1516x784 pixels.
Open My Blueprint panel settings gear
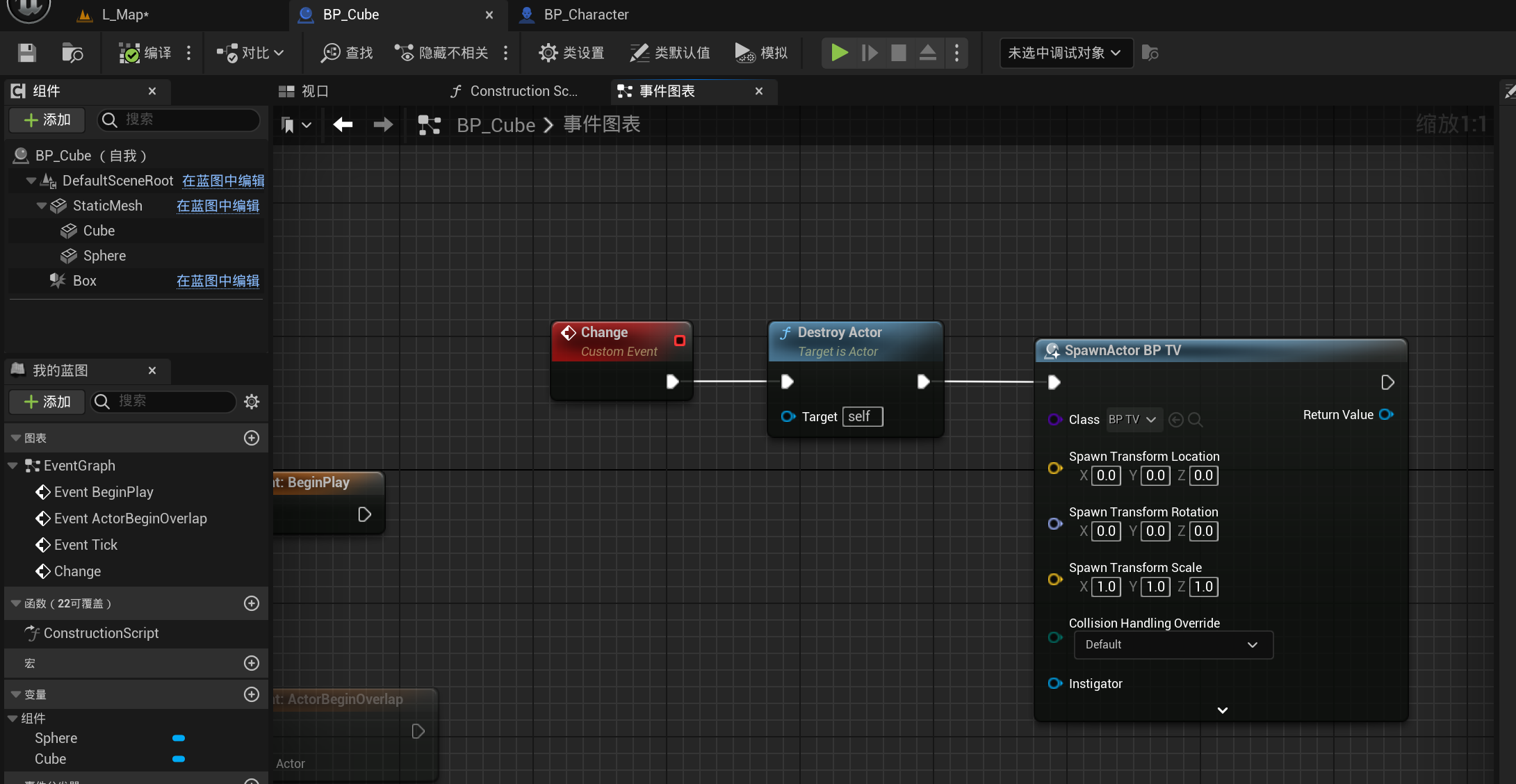[251, 402]
